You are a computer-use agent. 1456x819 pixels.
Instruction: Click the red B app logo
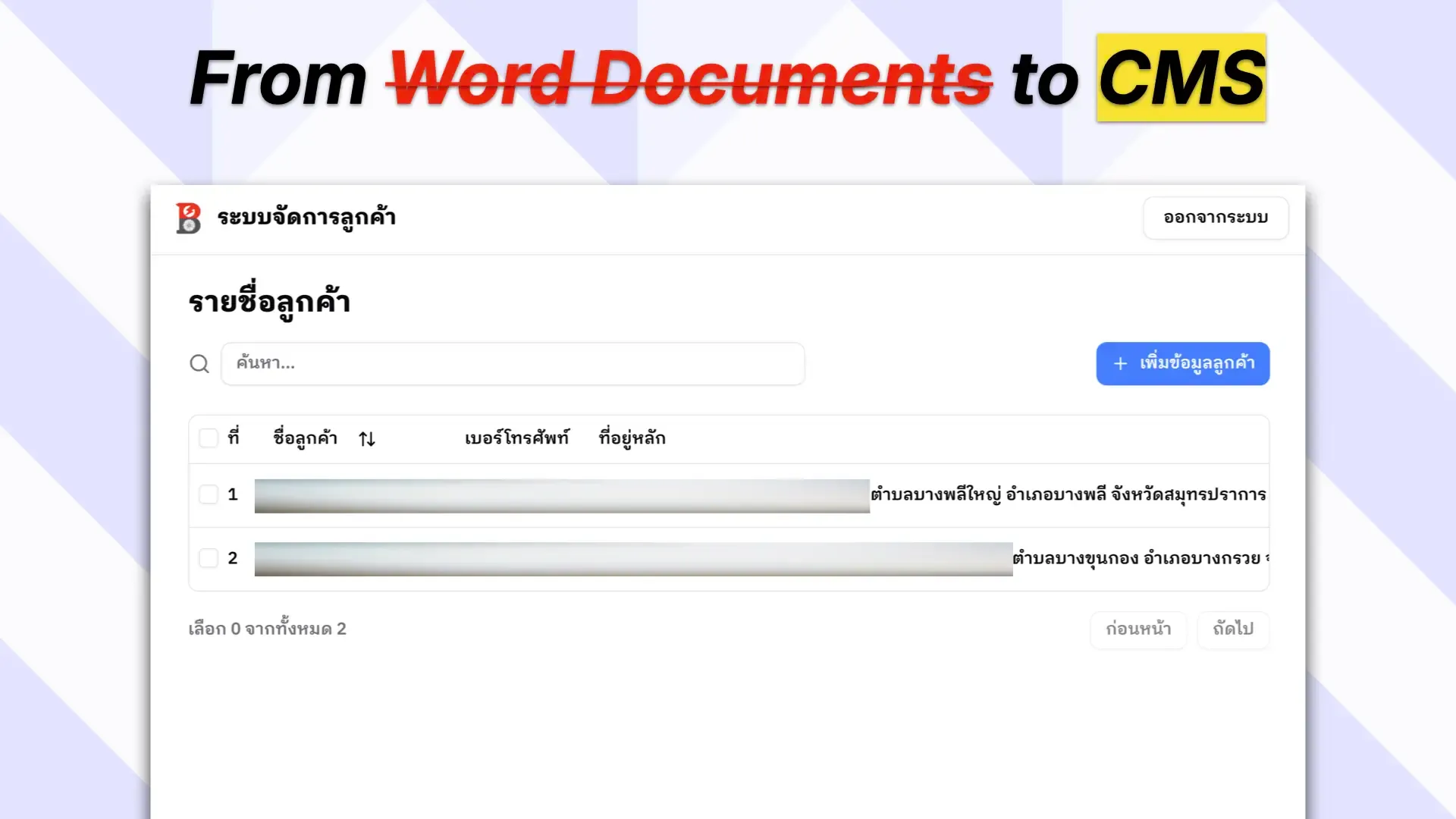tap(188, 218)
